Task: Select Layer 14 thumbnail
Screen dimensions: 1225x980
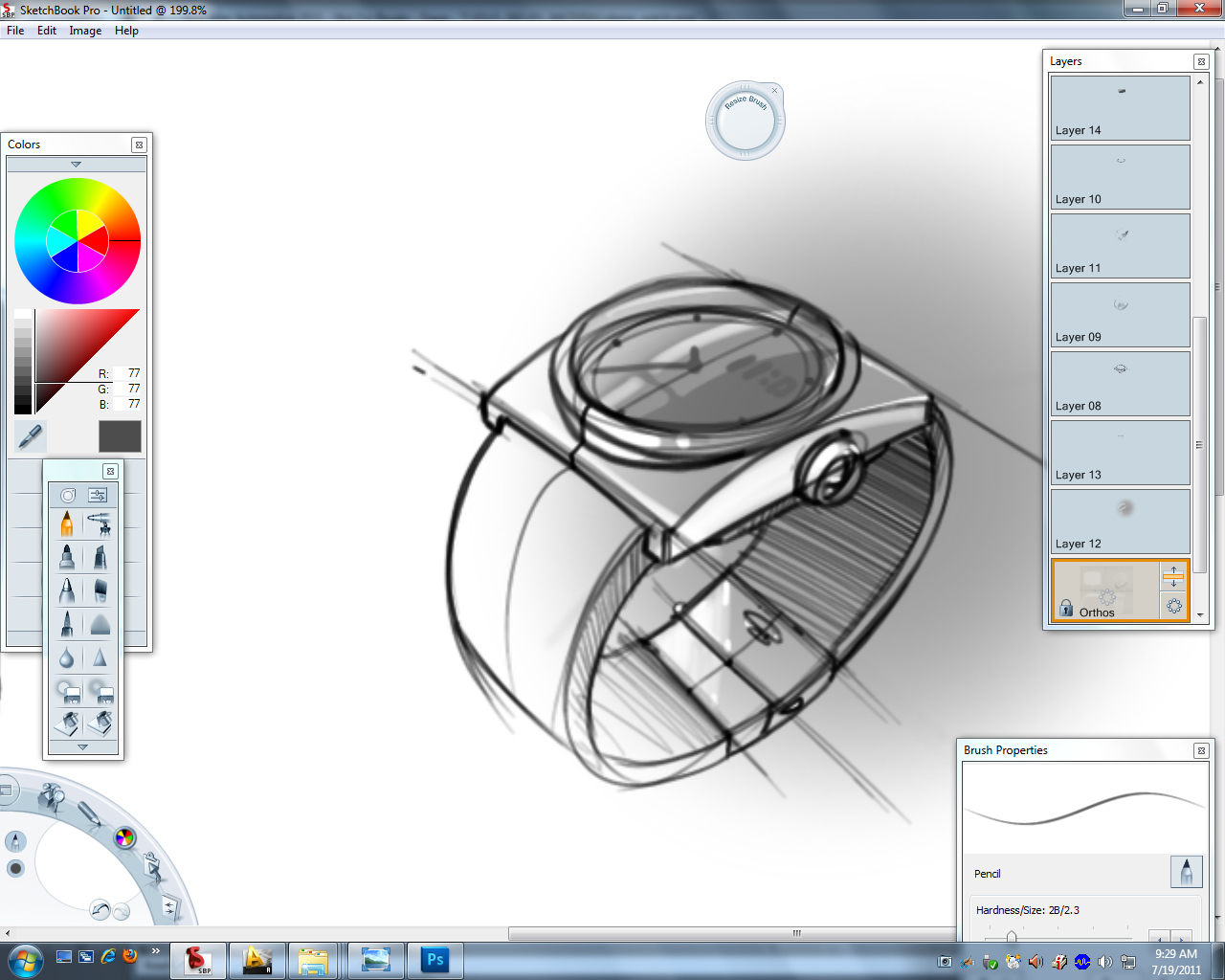Action: (1121, 108)
